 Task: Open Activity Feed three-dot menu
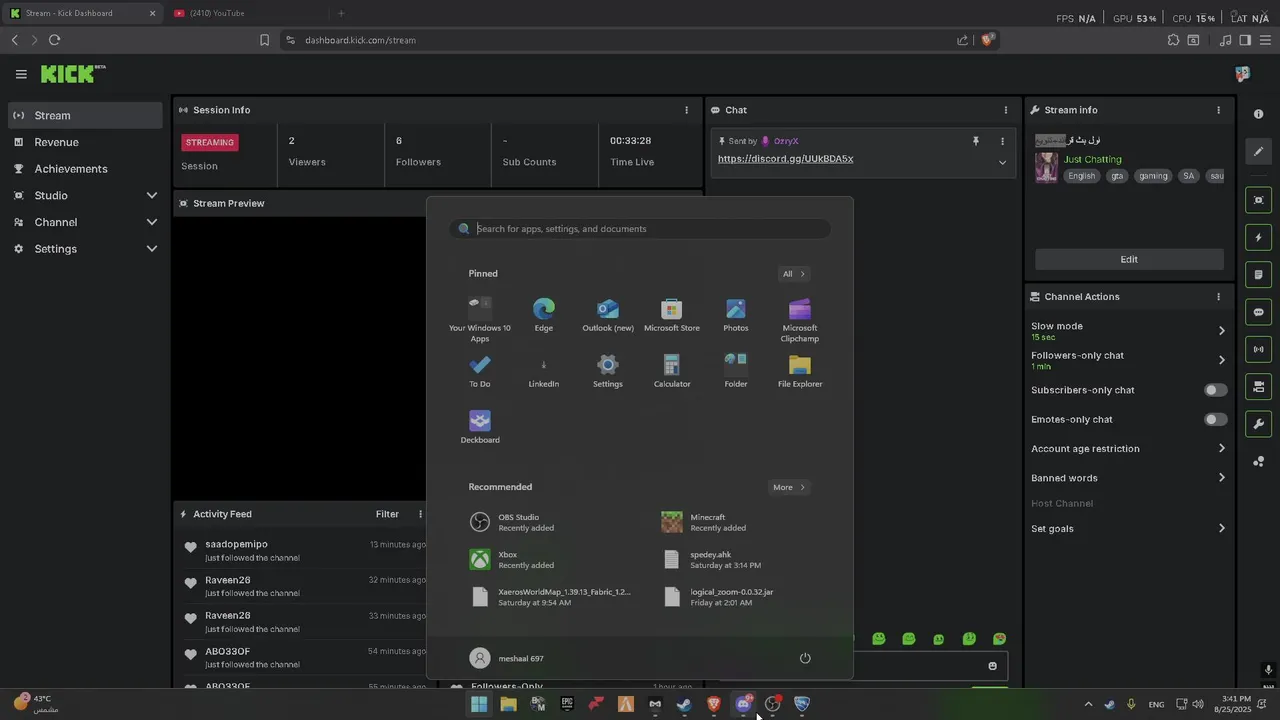420,514
